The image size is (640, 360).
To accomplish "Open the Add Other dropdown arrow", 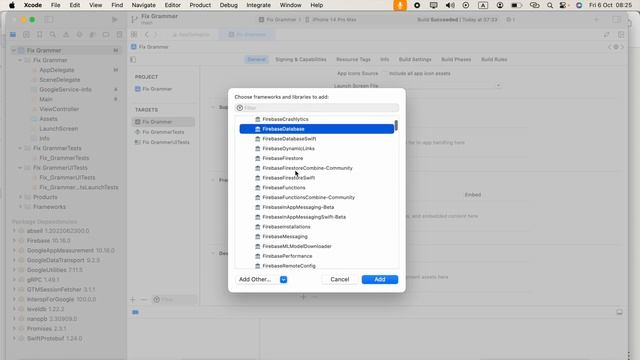I will tap(283, 280).
